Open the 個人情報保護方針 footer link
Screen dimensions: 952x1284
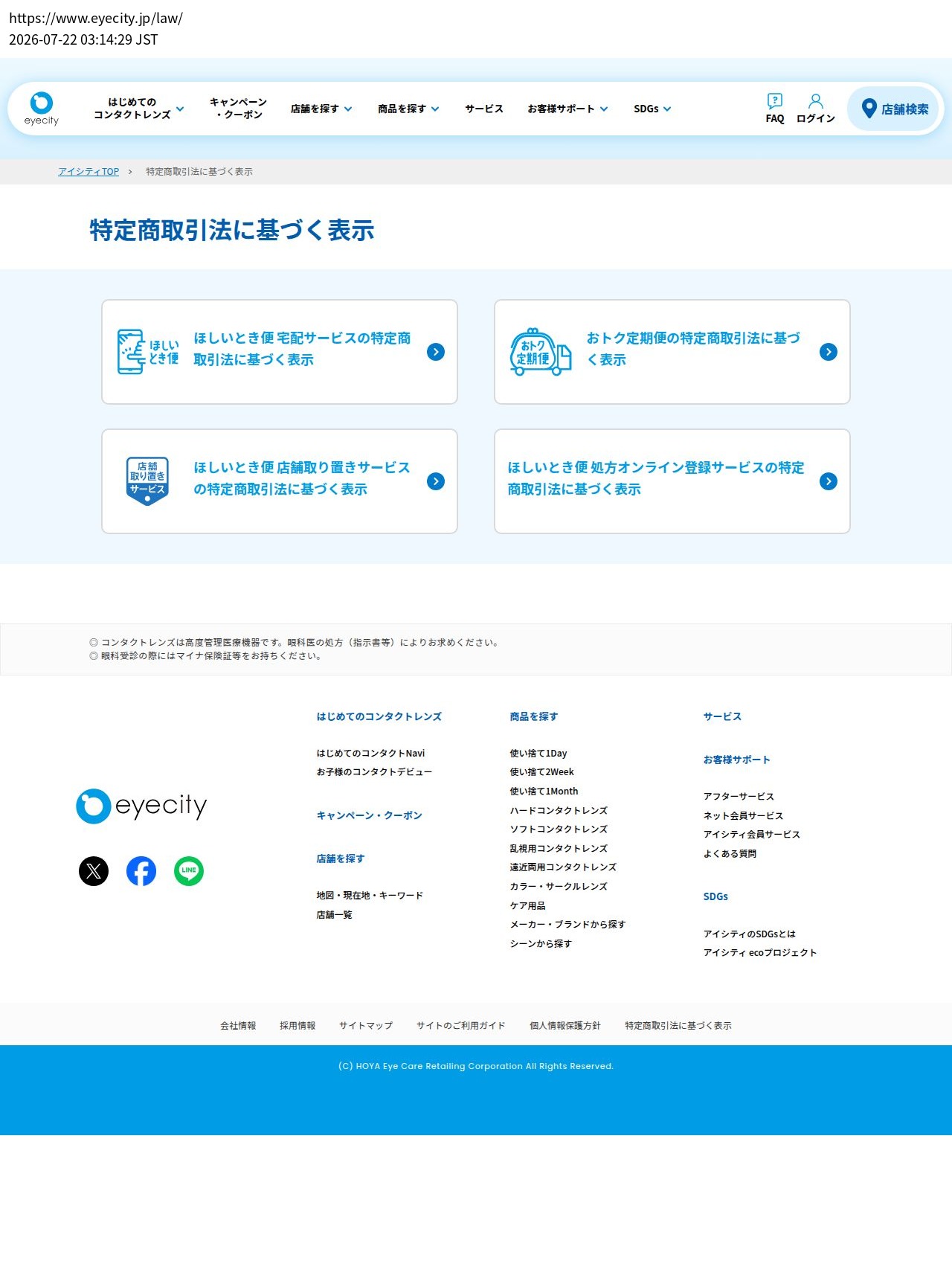point(565,1026)
